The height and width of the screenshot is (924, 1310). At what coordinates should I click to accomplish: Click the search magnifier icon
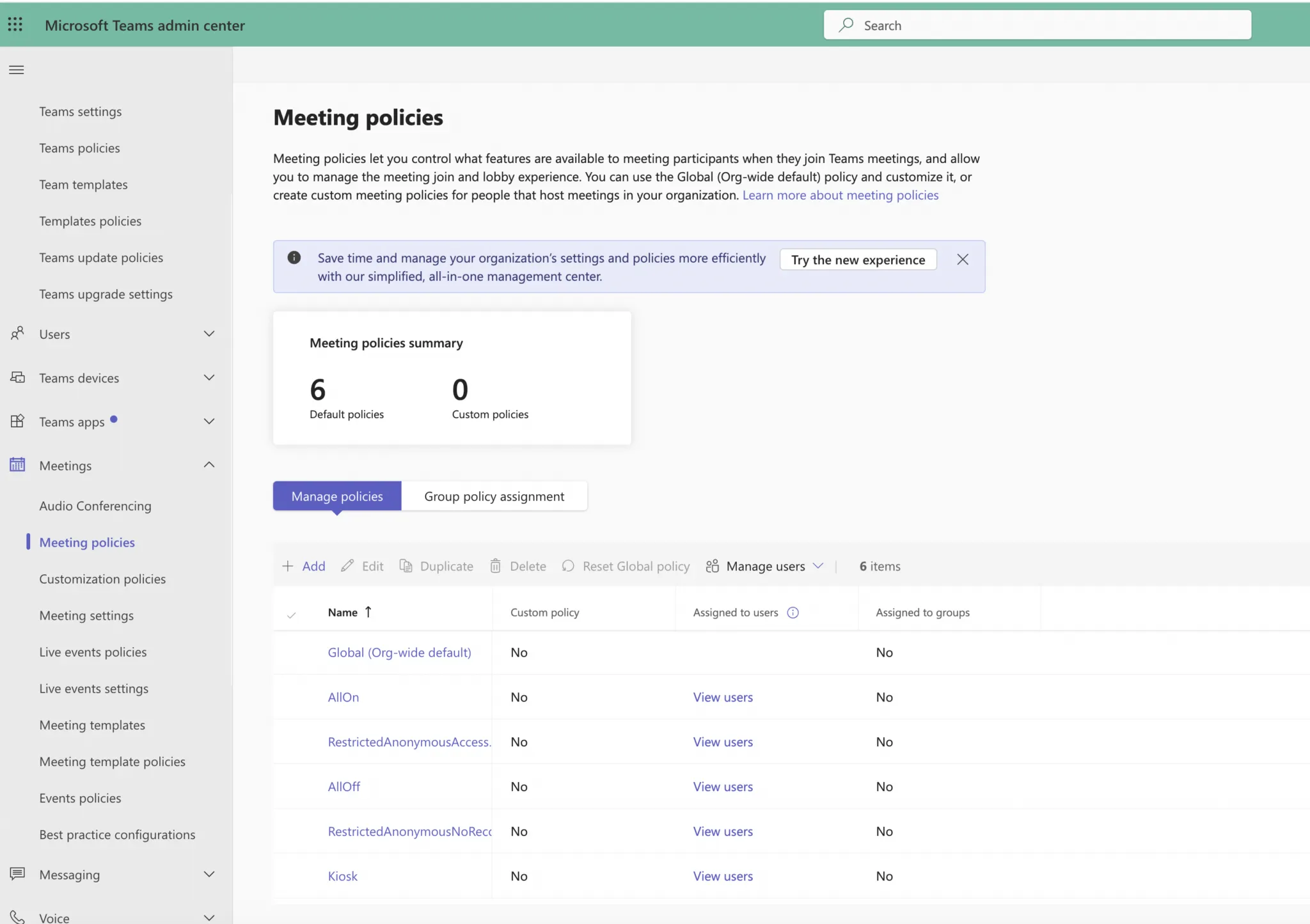coord(846,25)
